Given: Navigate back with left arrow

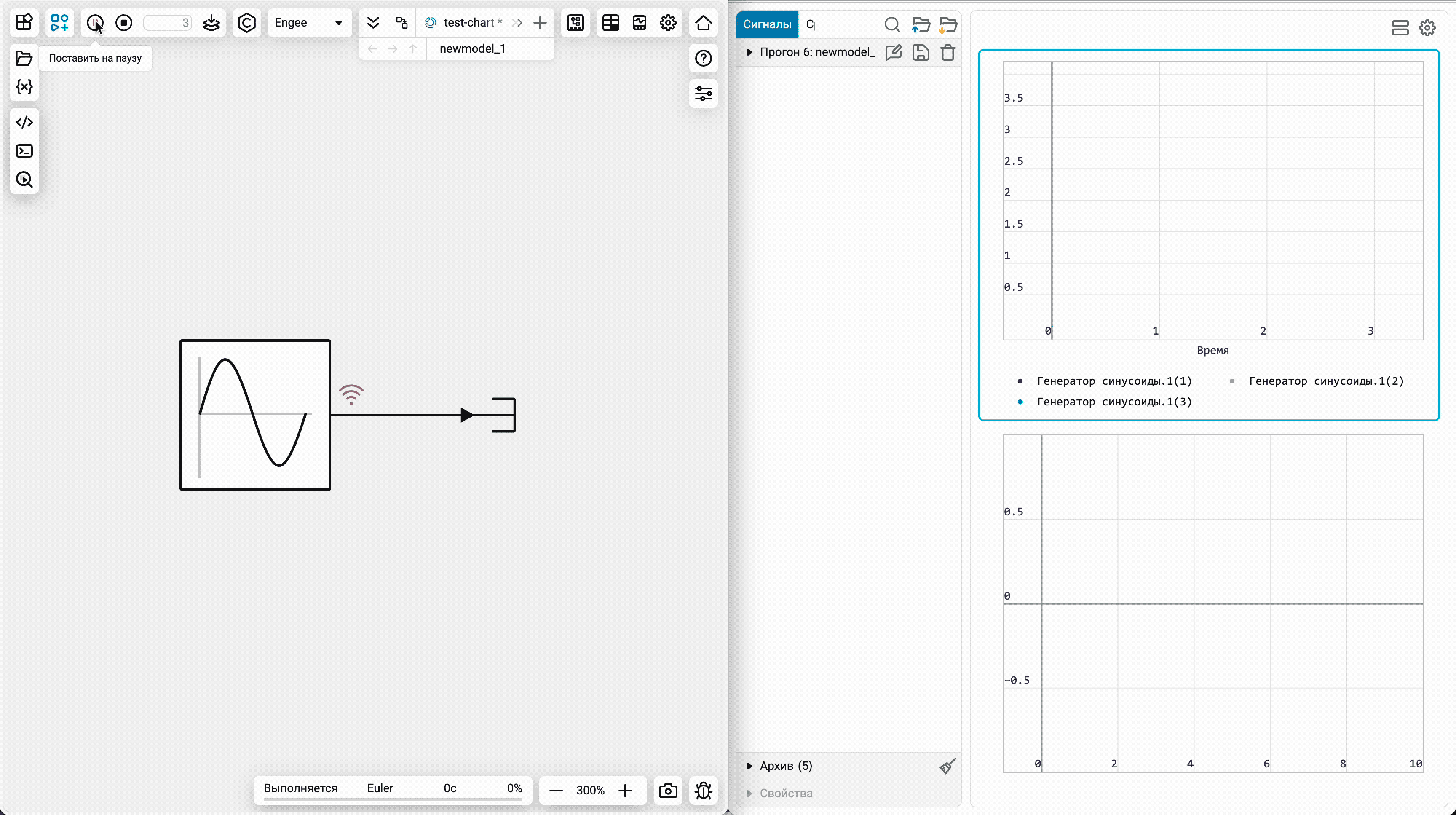Looking at the screenshot, I should (372, 49).
